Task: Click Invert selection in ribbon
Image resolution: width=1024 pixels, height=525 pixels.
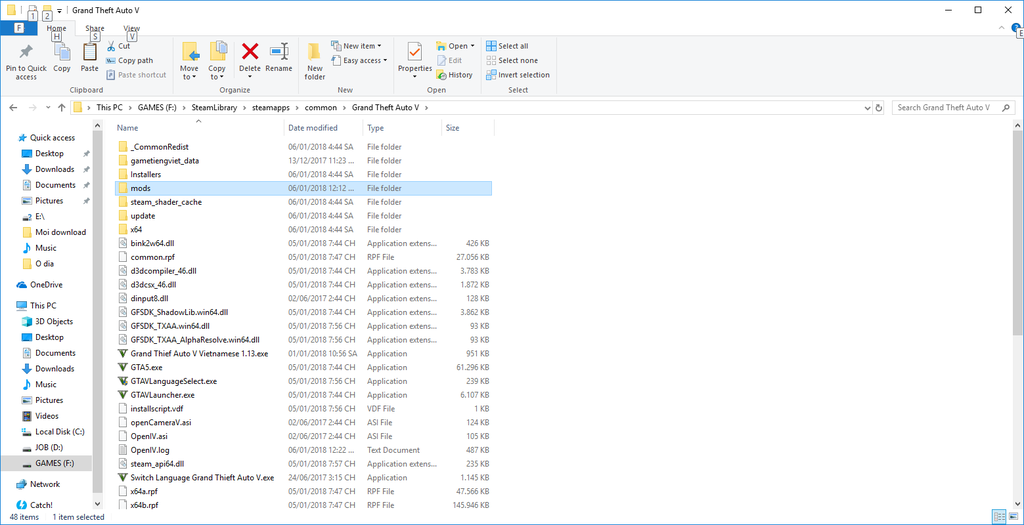Action: tap(518, 75)
